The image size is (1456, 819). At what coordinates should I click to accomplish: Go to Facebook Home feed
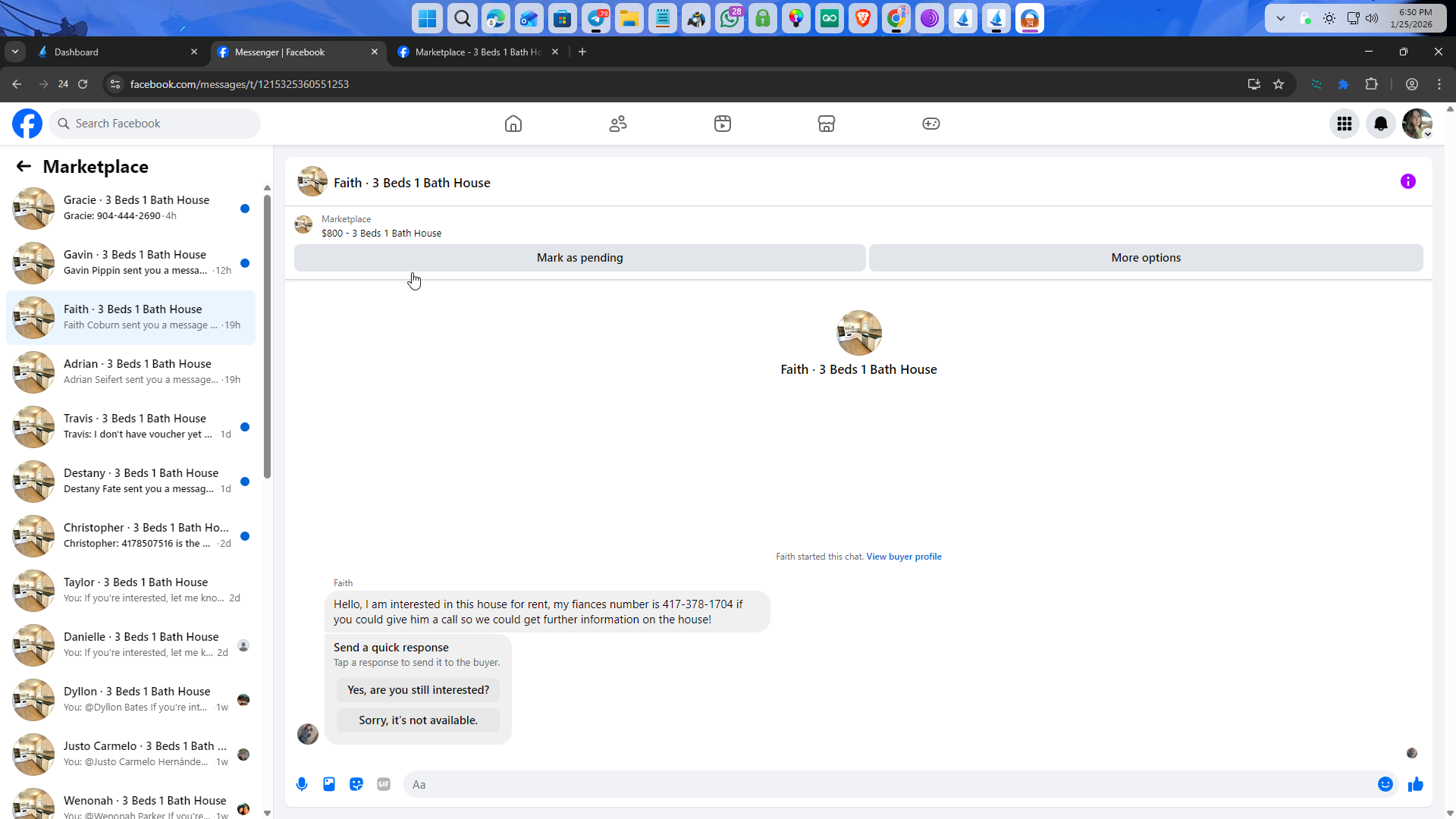point(513,124)
